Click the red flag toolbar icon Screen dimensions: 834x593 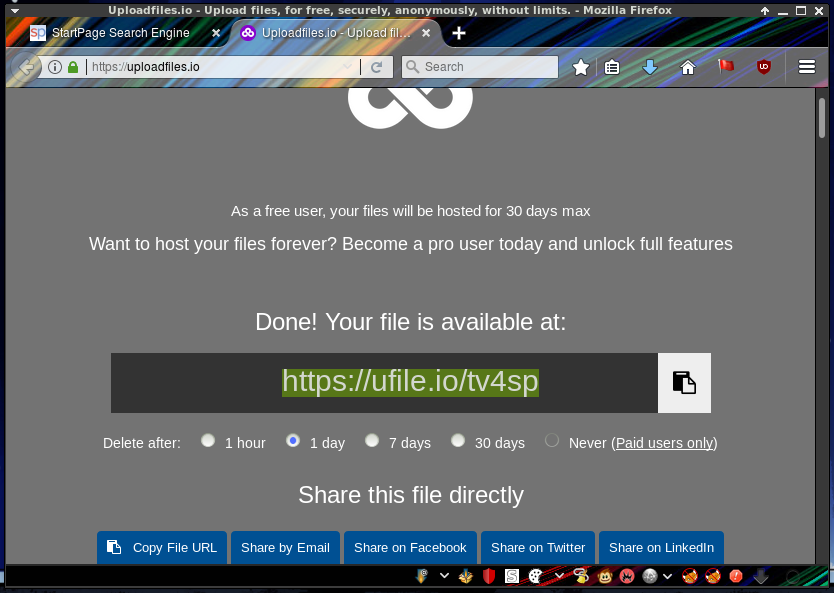[x=726, y=66]
